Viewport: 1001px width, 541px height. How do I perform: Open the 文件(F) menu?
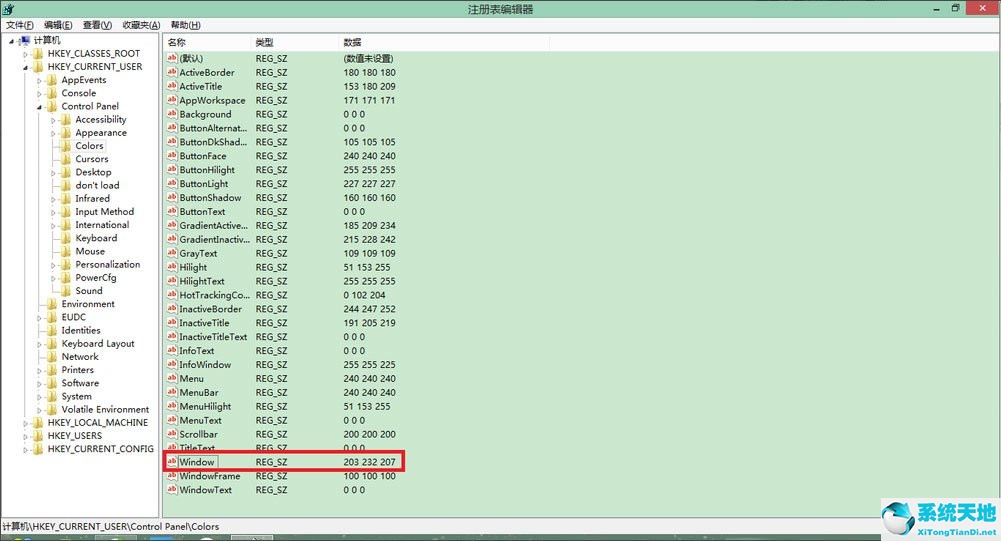(19, 25)
